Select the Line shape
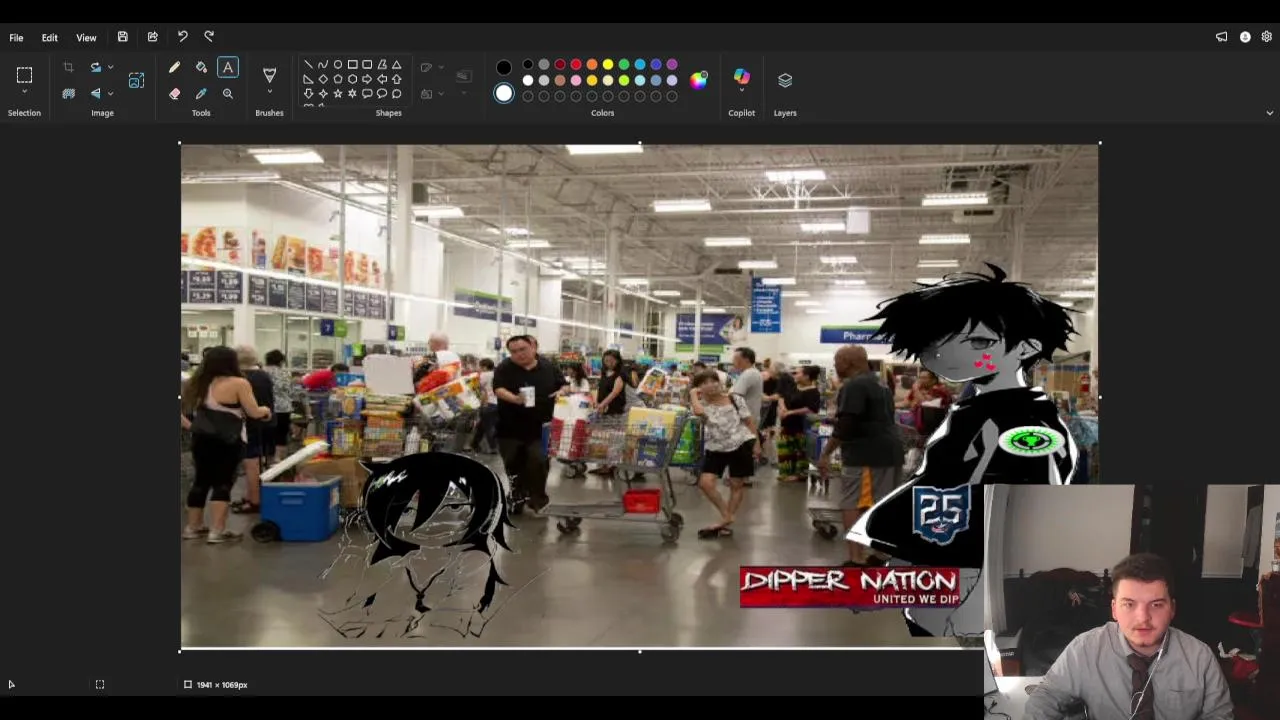Screen dimensions: 1280x720 coord(308,65)
